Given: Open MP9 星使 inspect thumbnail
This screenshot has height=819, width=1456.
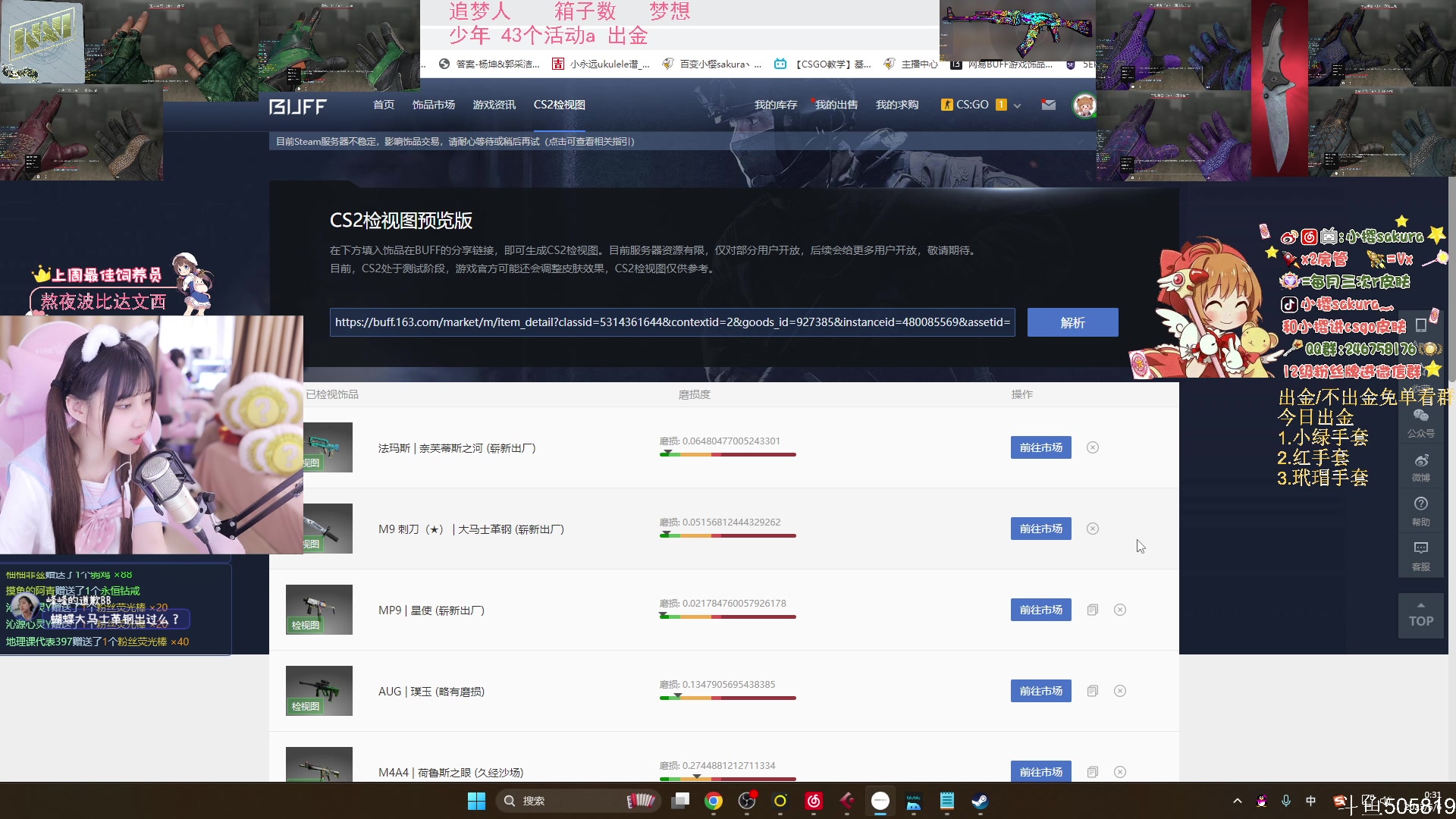Looking at the screenshot, I should [319, 610].
